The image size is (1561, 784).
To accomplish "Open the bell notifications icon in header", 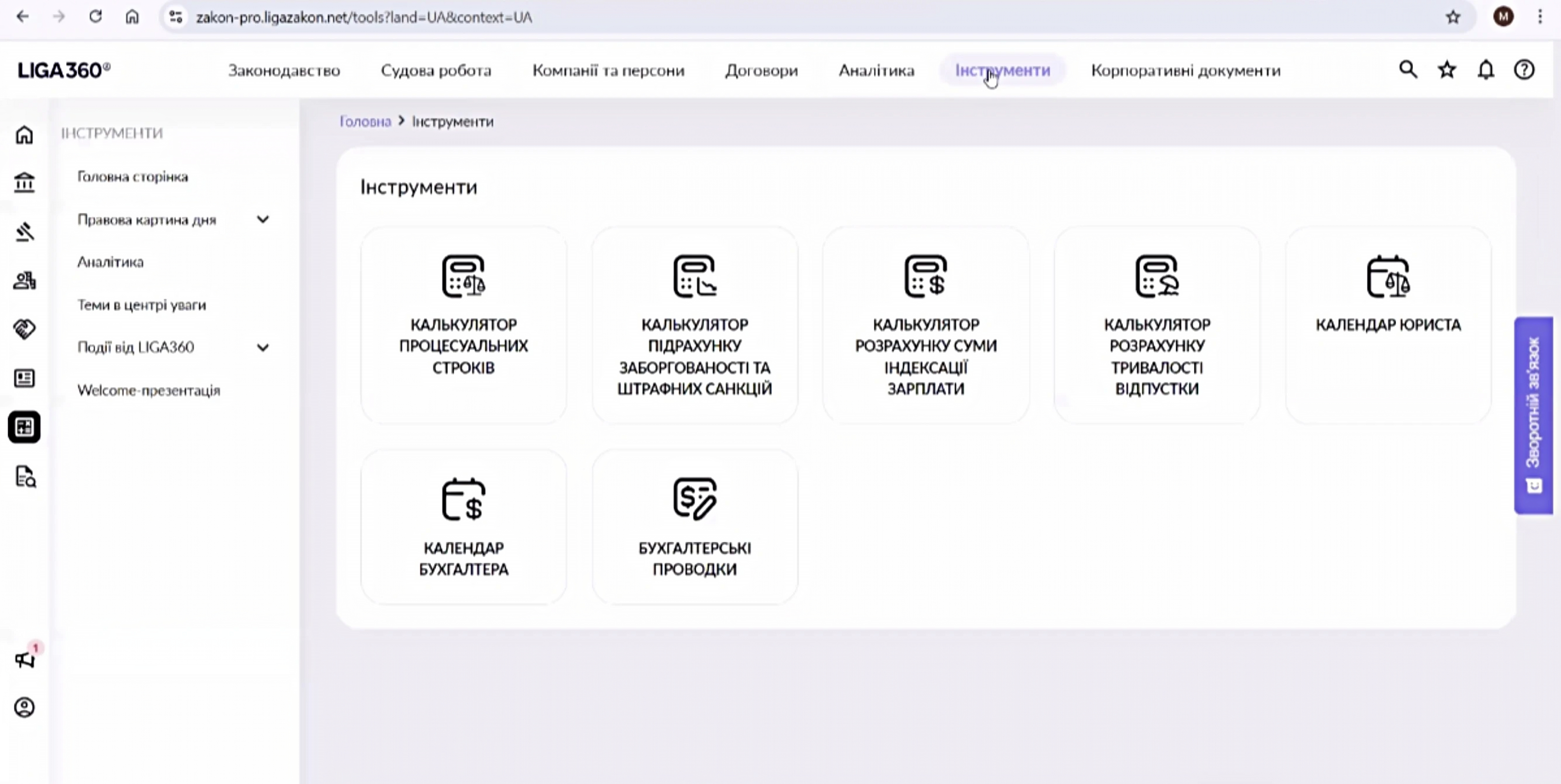I will tap(1485, 70).
